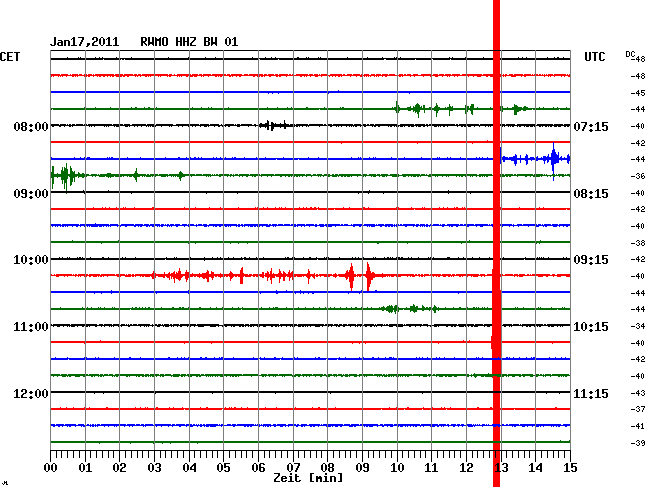Click minute-axis tick label 05
The width and height of the screenshot is (650, 494).
coord(223,468)
